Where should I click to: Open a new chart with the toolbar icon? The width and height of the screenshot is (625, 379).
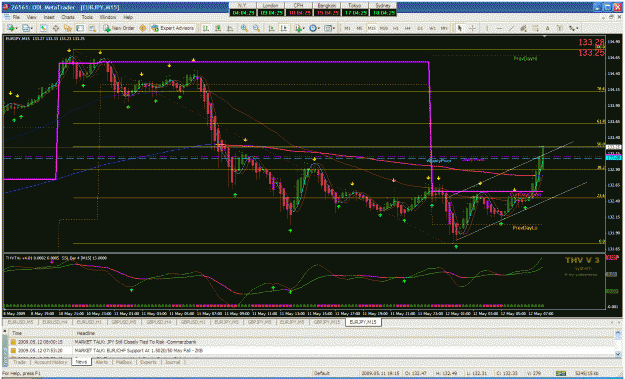click(x=10, y=28)
